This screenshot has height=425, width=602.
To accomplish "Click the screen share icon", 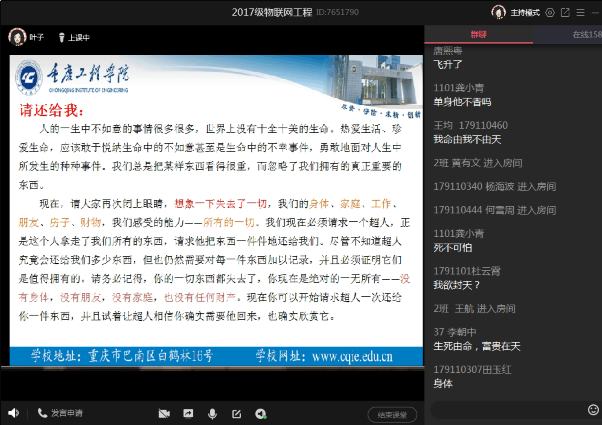I will (188, 413).
